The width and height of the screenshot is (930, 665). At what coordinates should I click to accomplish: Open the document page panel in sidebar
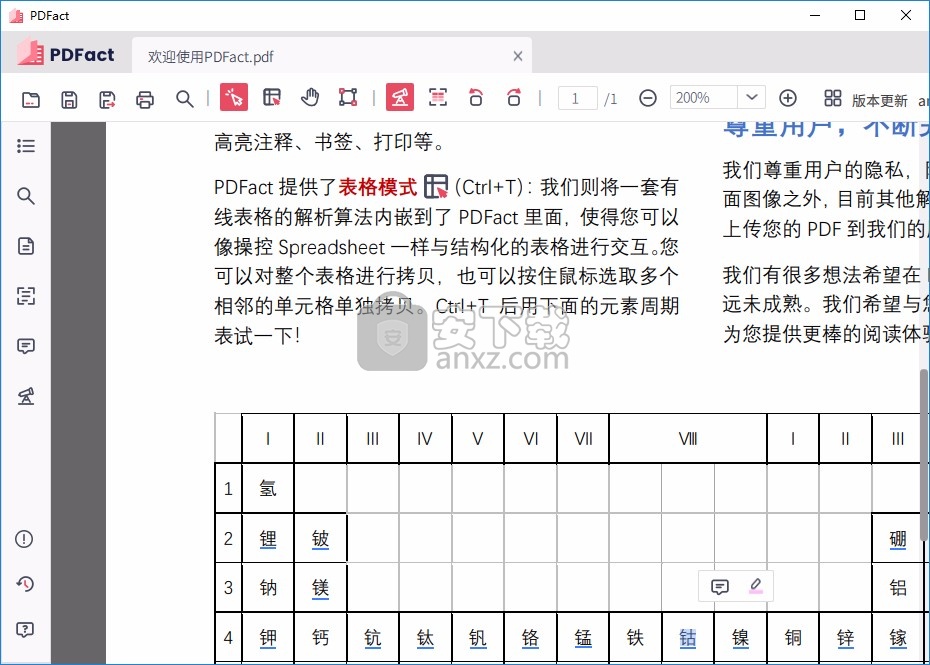(26, 246)
